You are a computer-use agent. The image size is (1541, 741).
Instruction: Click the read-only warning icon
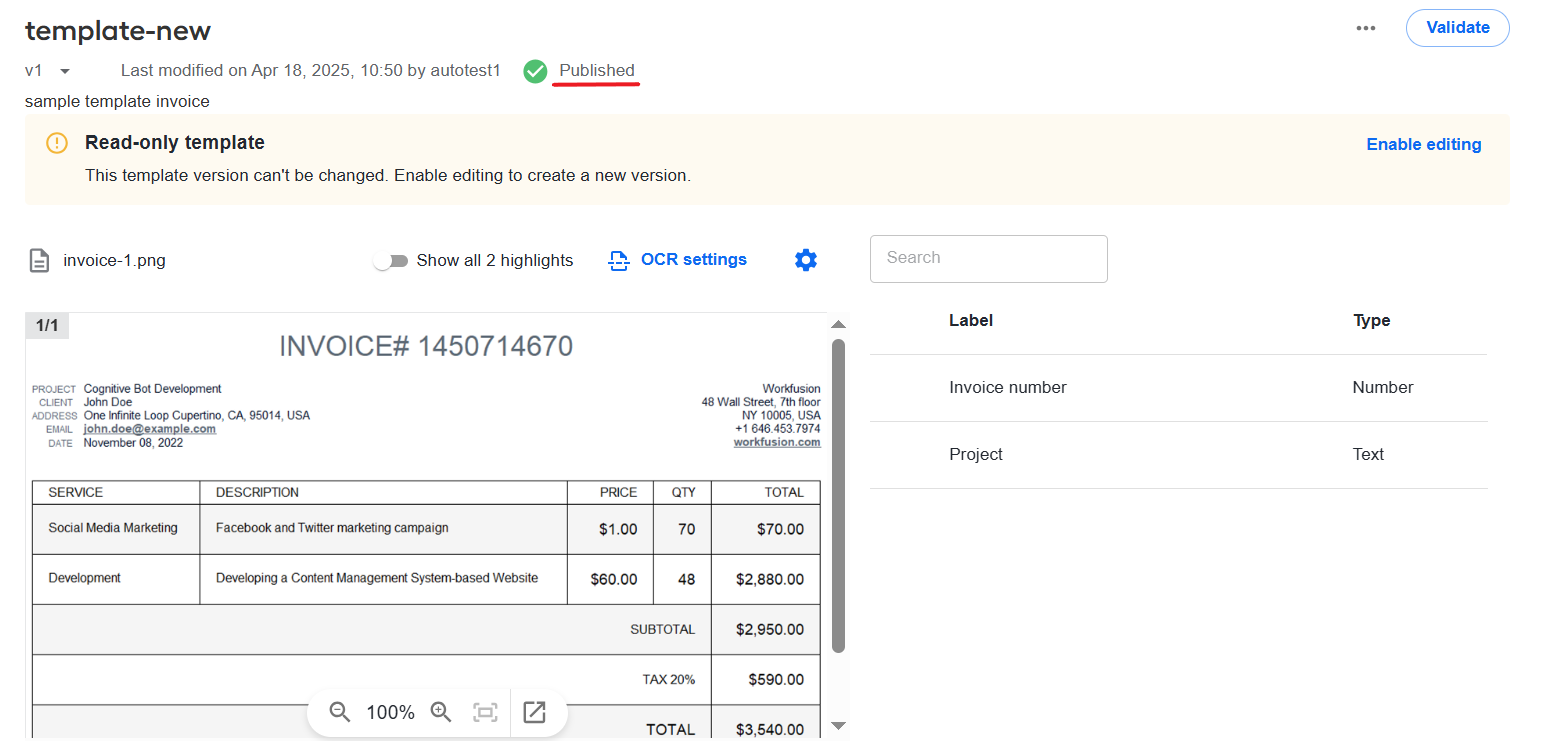coord(57,143)
